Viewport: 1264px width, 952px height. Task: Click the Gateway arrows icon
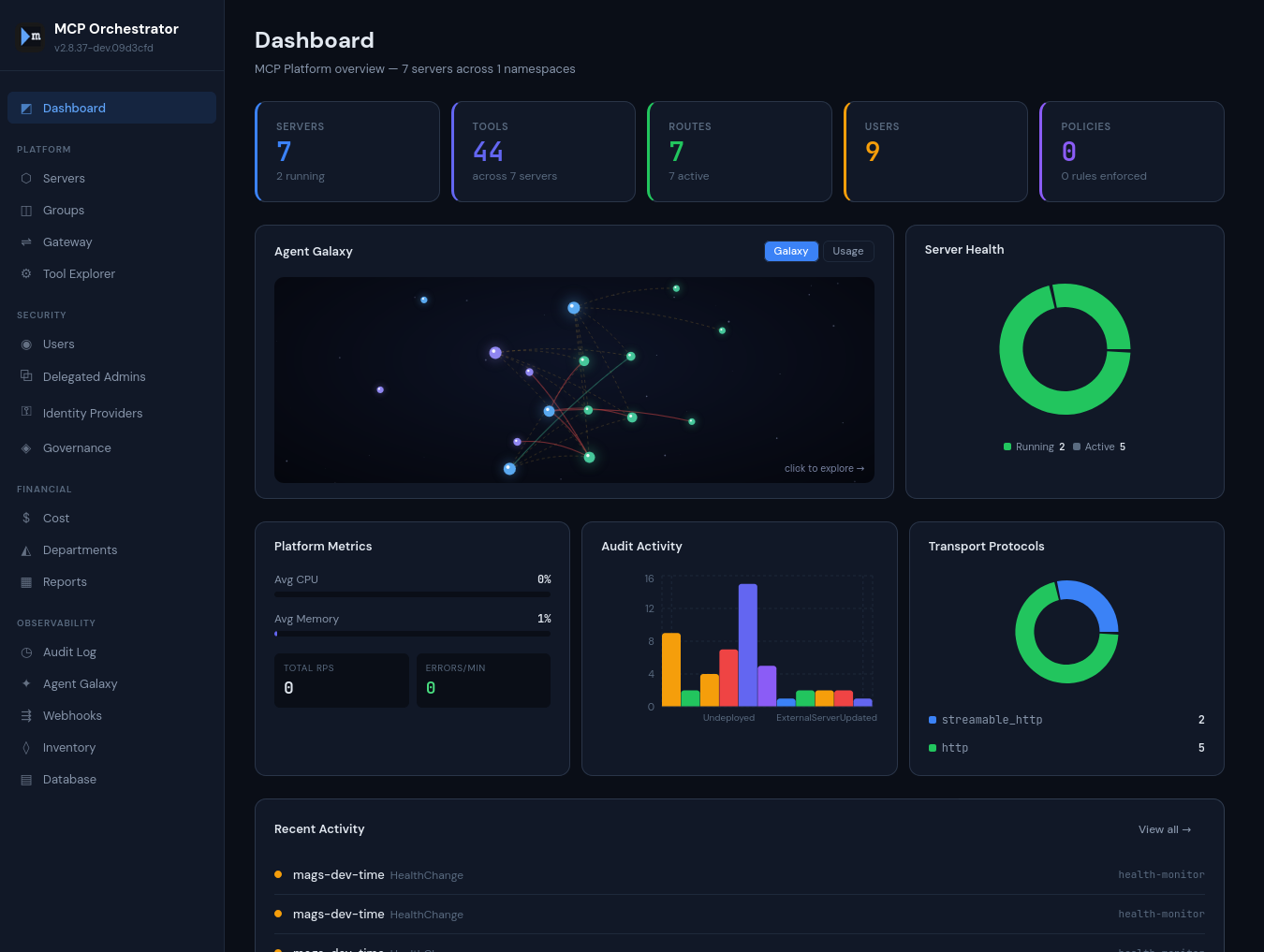26,242
